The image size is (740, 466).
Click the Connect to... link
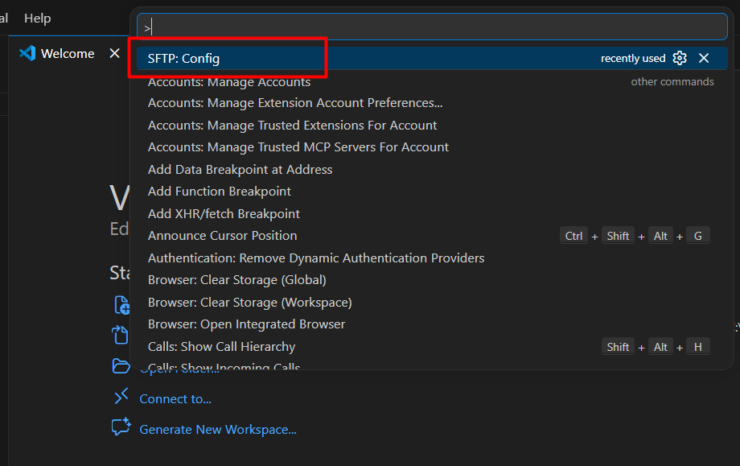pyautogui.click(x=175, y=399)
